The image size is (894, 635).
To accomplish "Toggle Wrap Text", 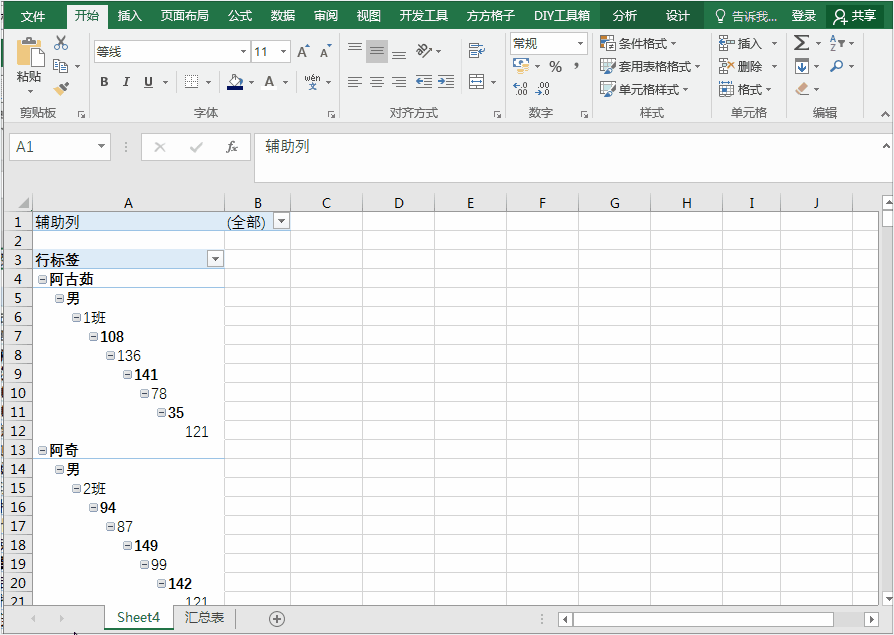I will tap(477, 51).
